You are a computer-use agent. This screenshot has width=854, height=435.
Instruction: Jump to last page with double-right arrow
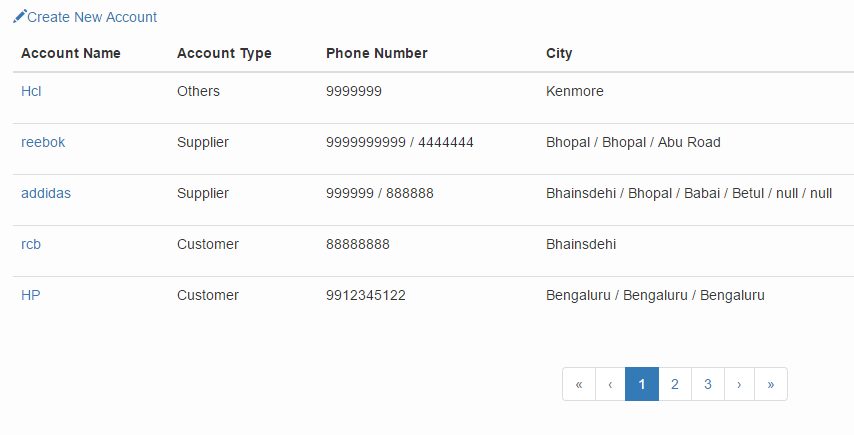pos(771,384)
